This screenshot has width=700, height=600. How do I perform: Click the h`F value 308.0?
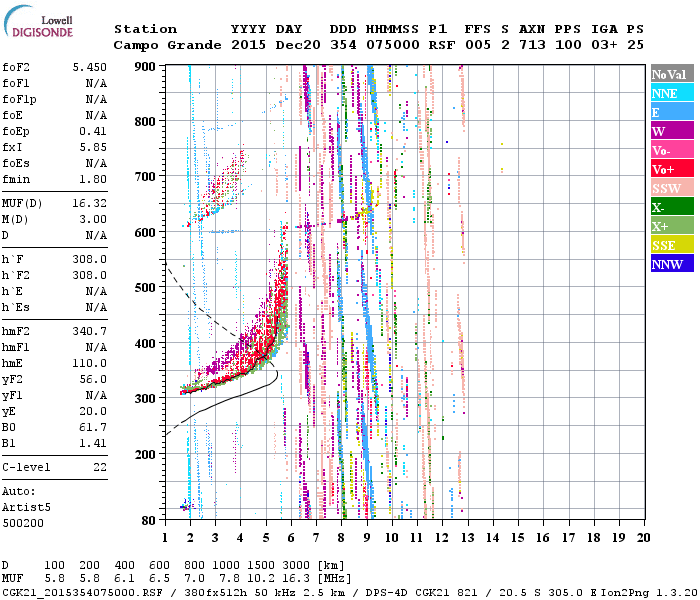[90, 259]
